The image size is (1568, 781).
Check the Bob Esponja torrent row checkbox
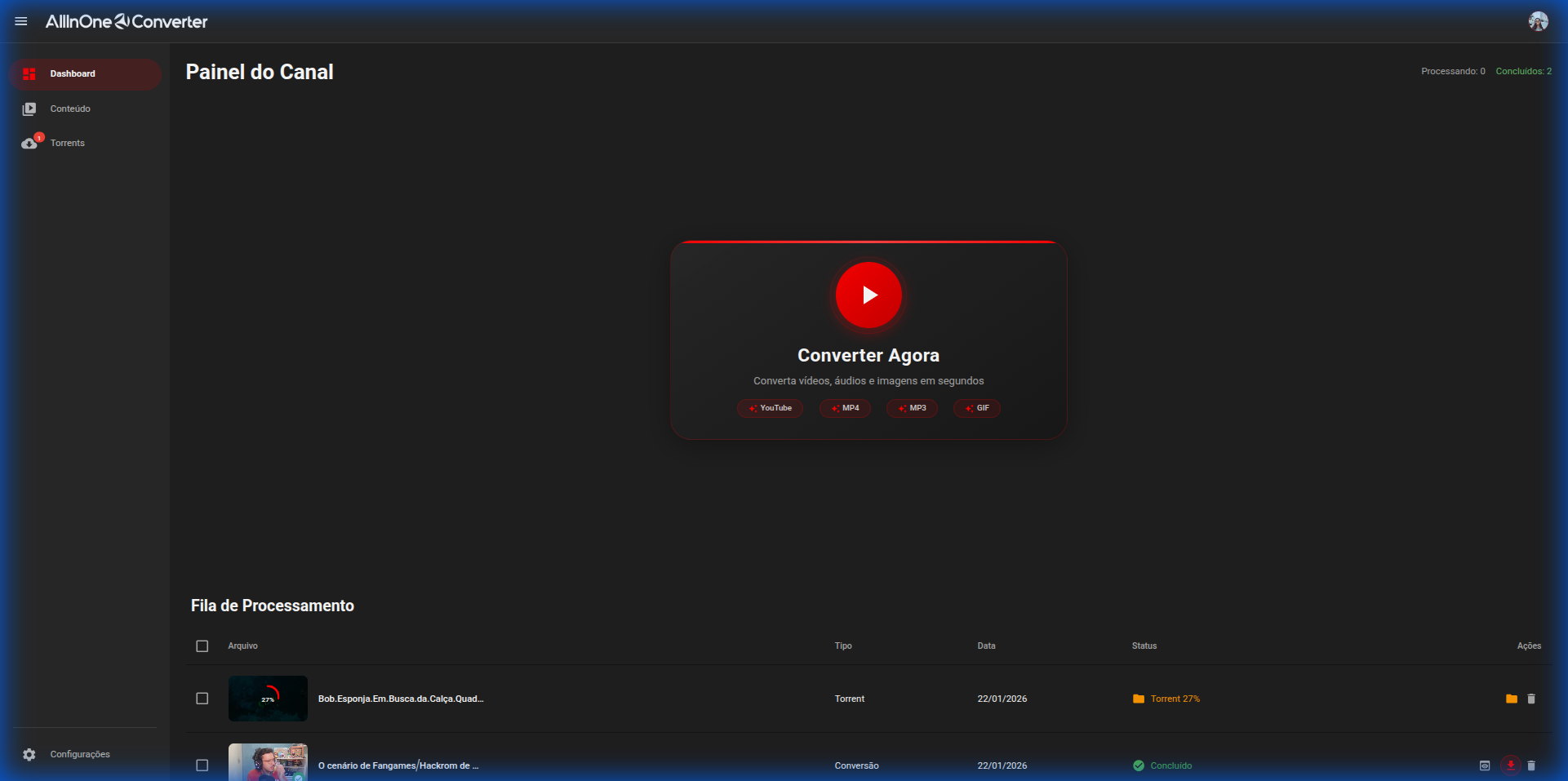[202, 699]
